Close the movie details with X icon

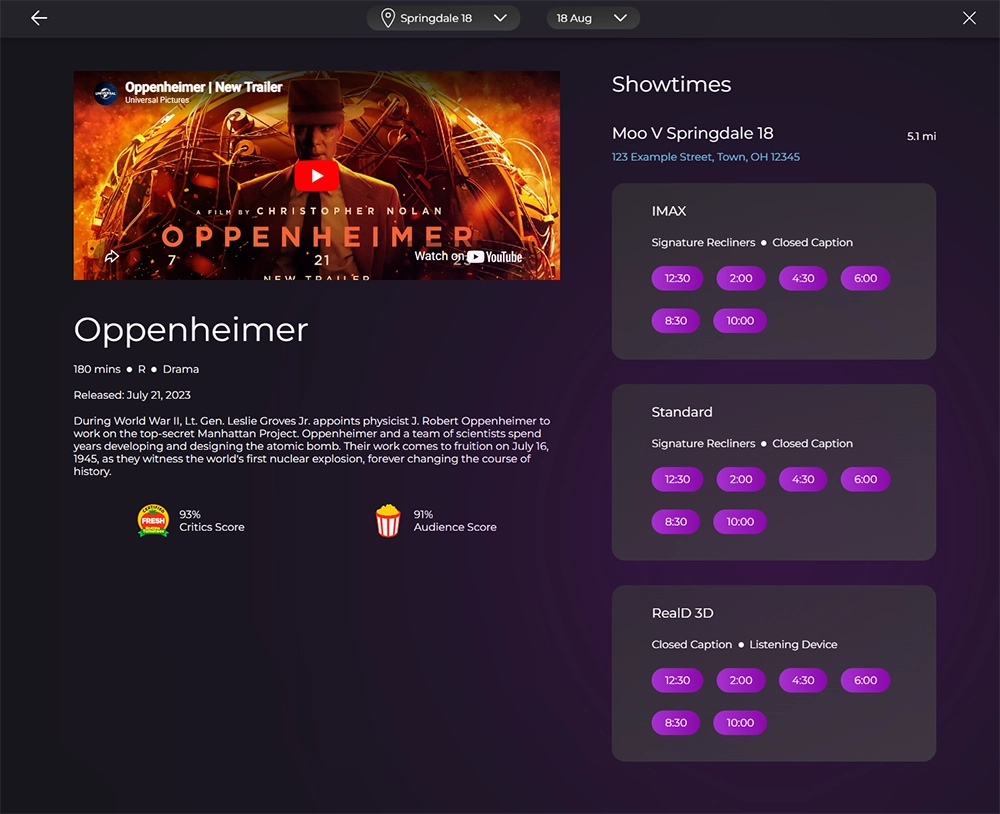(969, 18)
